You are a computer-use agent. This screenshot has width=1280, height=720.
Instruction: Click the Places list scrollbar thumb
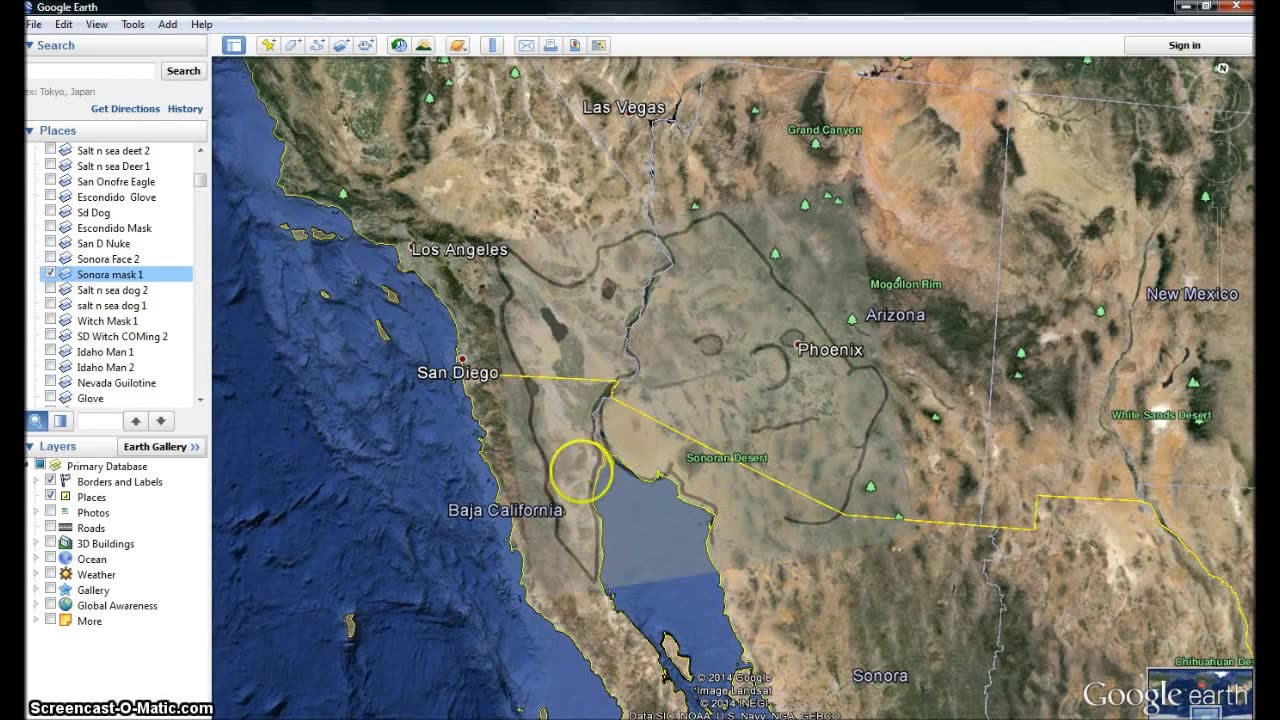(200, 180)
